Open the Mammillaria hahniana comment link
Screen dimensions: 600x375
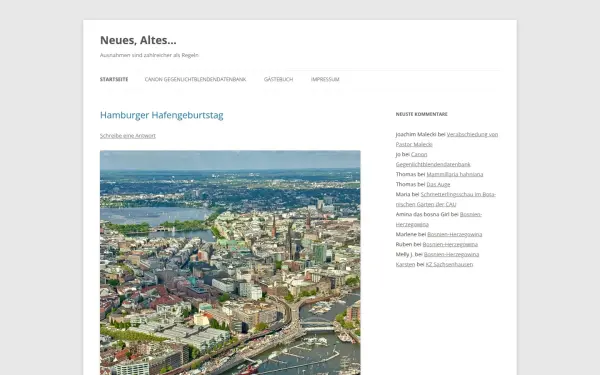click(x=455, y=174)
